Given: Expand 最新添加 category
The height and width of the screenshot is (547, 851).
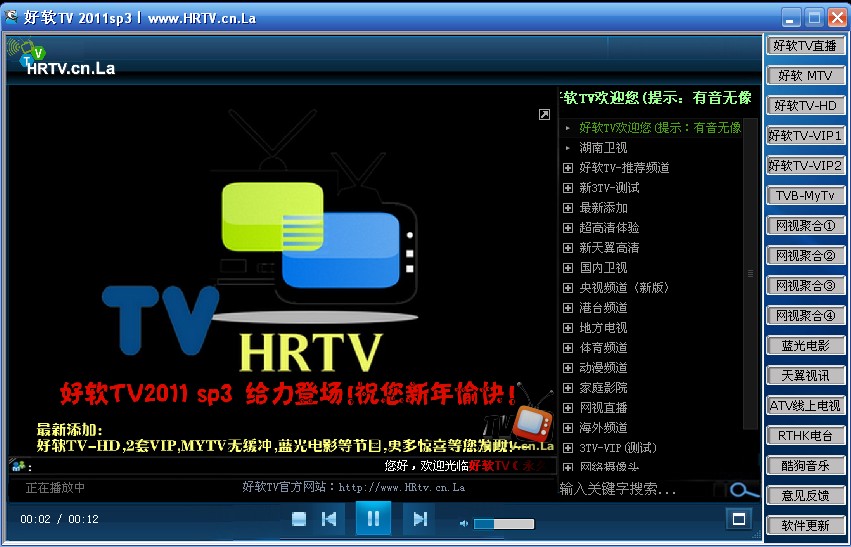Looking at the screenshot, I should [568, 208].
